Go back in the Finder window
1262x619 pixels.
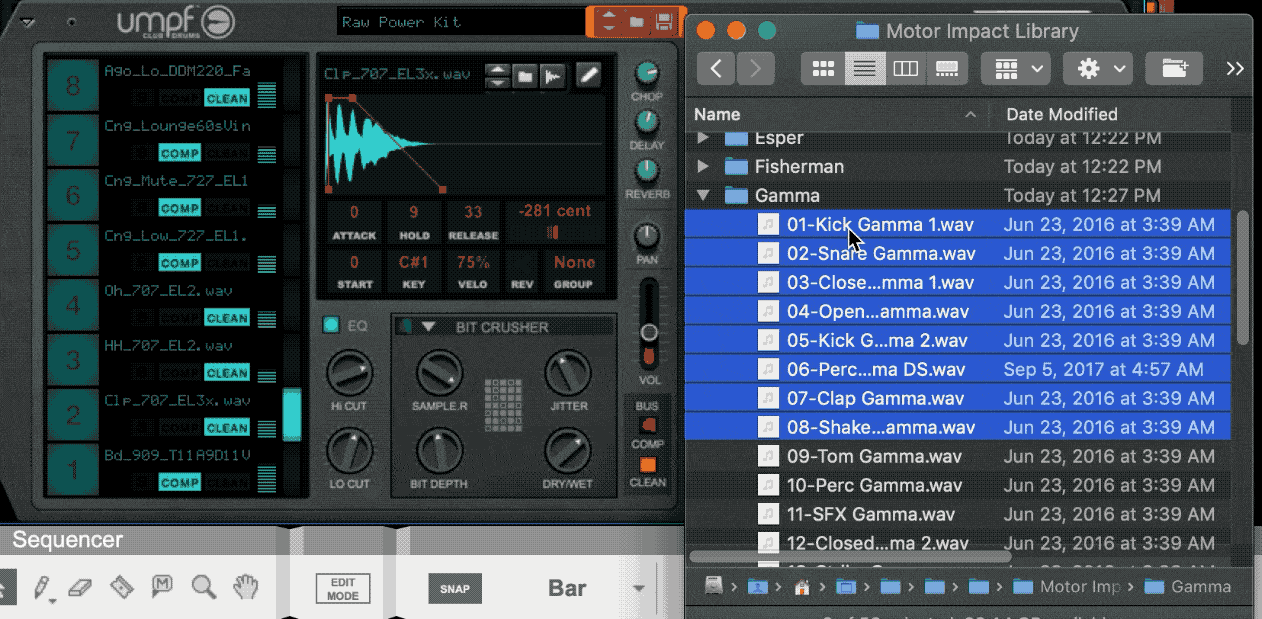point(716,68)
